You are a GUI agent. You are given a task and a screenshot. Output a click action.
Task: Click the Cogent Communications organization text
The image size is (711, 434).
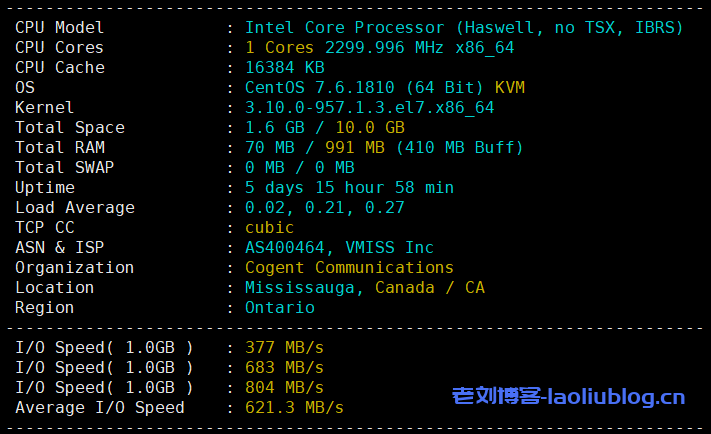[x=349, y=268]
